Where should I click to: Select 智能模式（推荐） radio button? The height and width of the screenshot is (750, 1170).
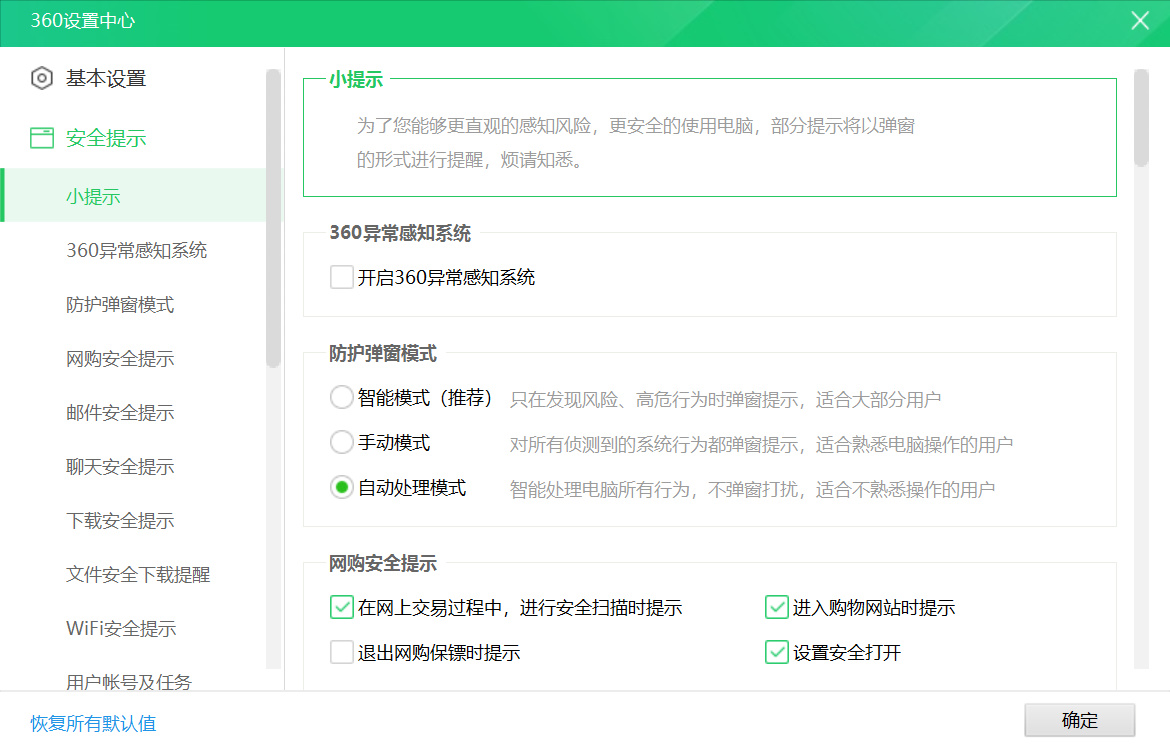pyautogui.click(x=342, y=397)
